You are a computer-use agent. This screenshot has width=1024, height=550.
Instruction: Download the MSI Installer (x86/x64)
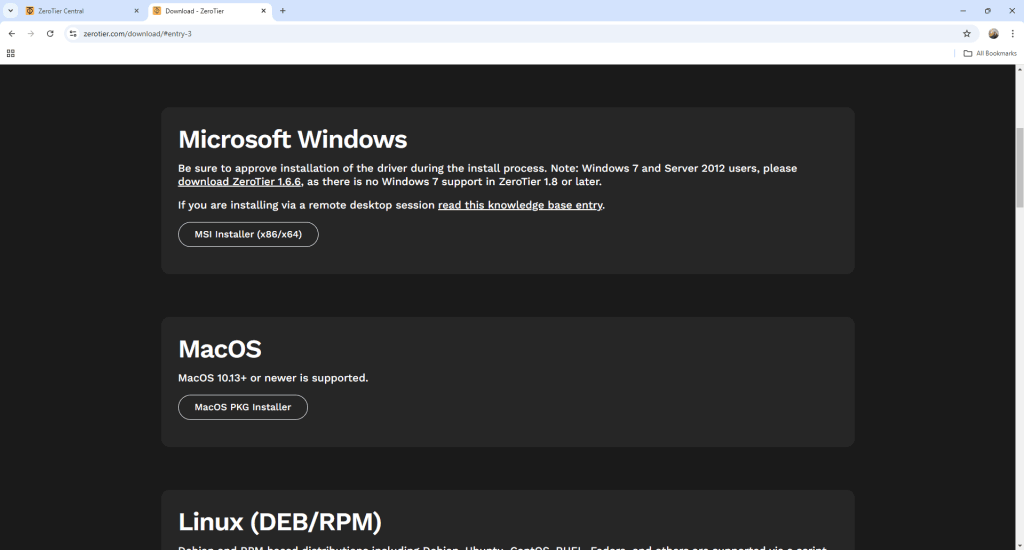pos(248,235)
